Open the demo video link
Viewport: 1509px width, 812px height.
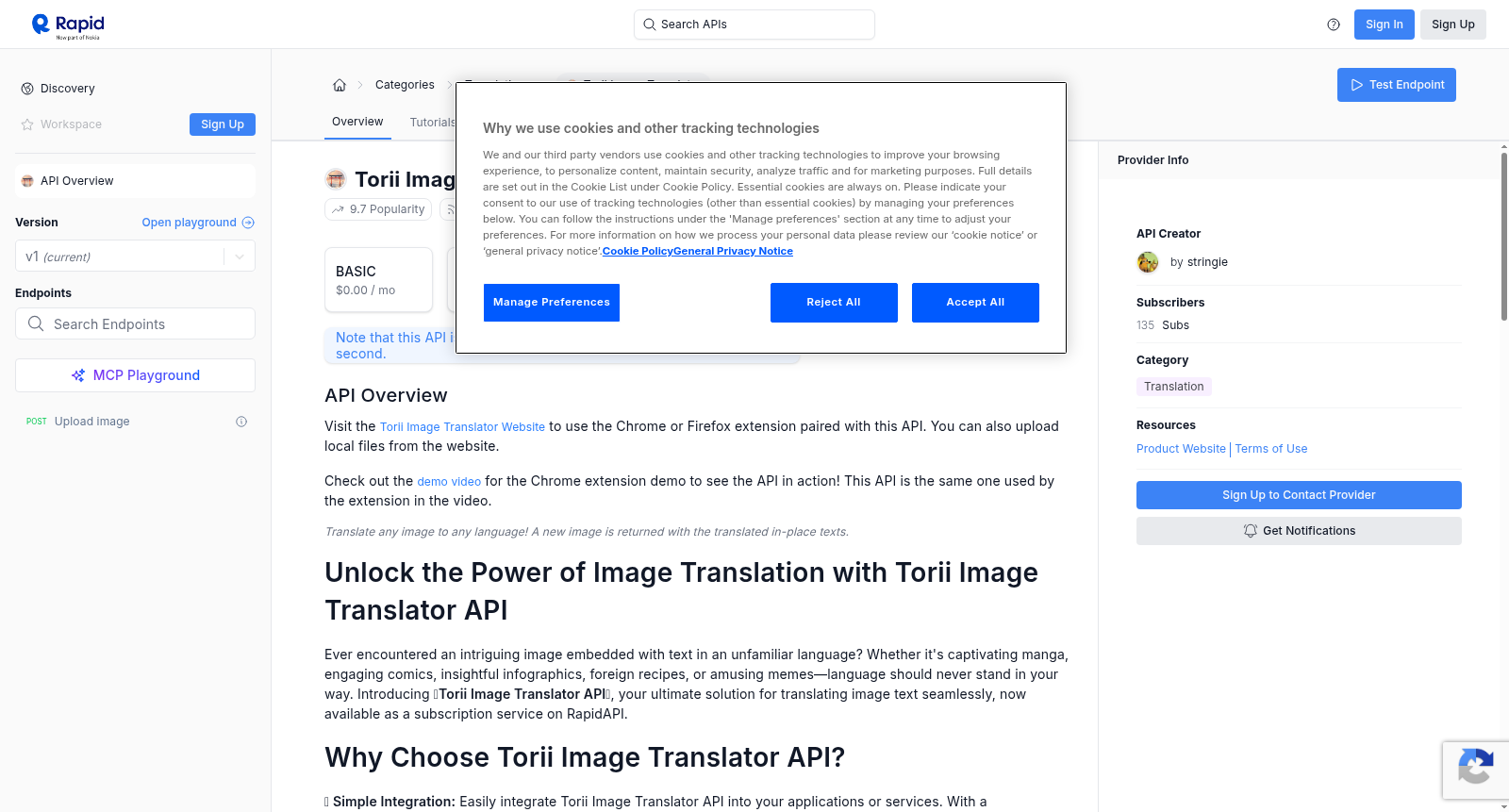click(x=449, y=482)
